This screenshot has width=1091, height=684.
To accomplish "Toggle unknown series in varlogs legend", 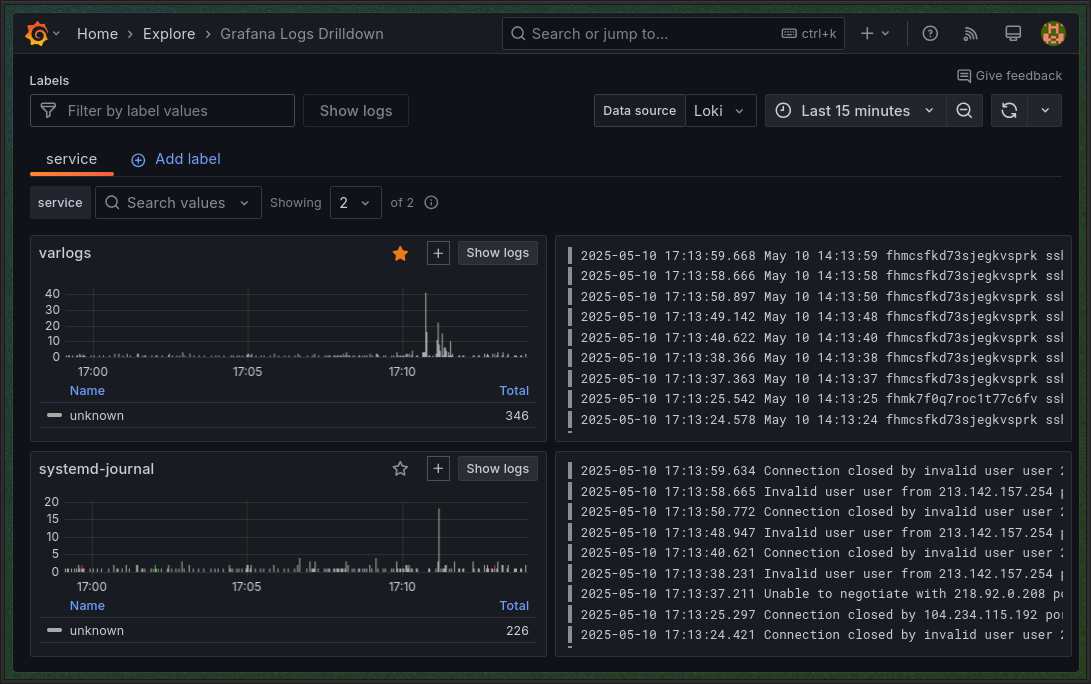I will point(97,416).
